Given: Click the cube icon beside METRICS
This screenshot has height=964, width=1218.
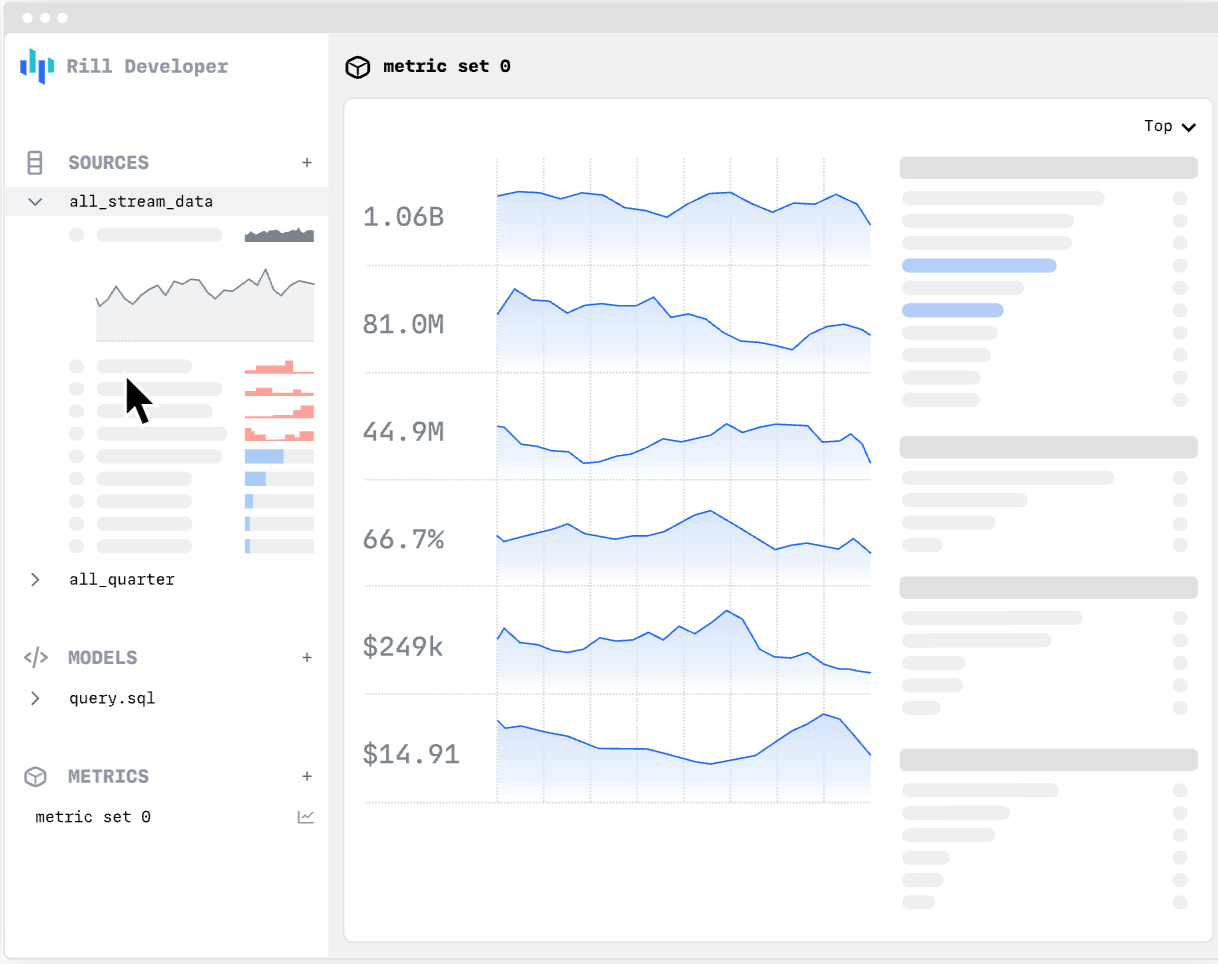Looking at the screenshot, I should (x=36, y=776).
